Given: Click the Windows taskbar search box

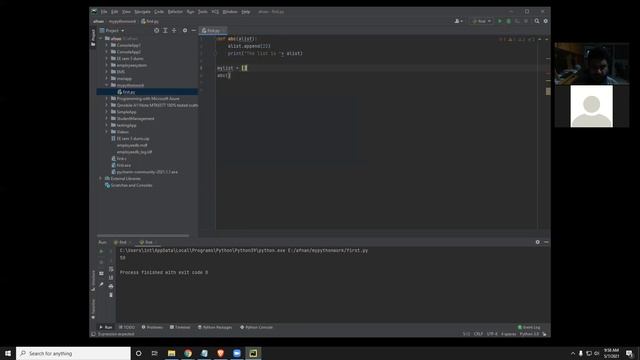Looking at the screenshot, I should 73,353.
